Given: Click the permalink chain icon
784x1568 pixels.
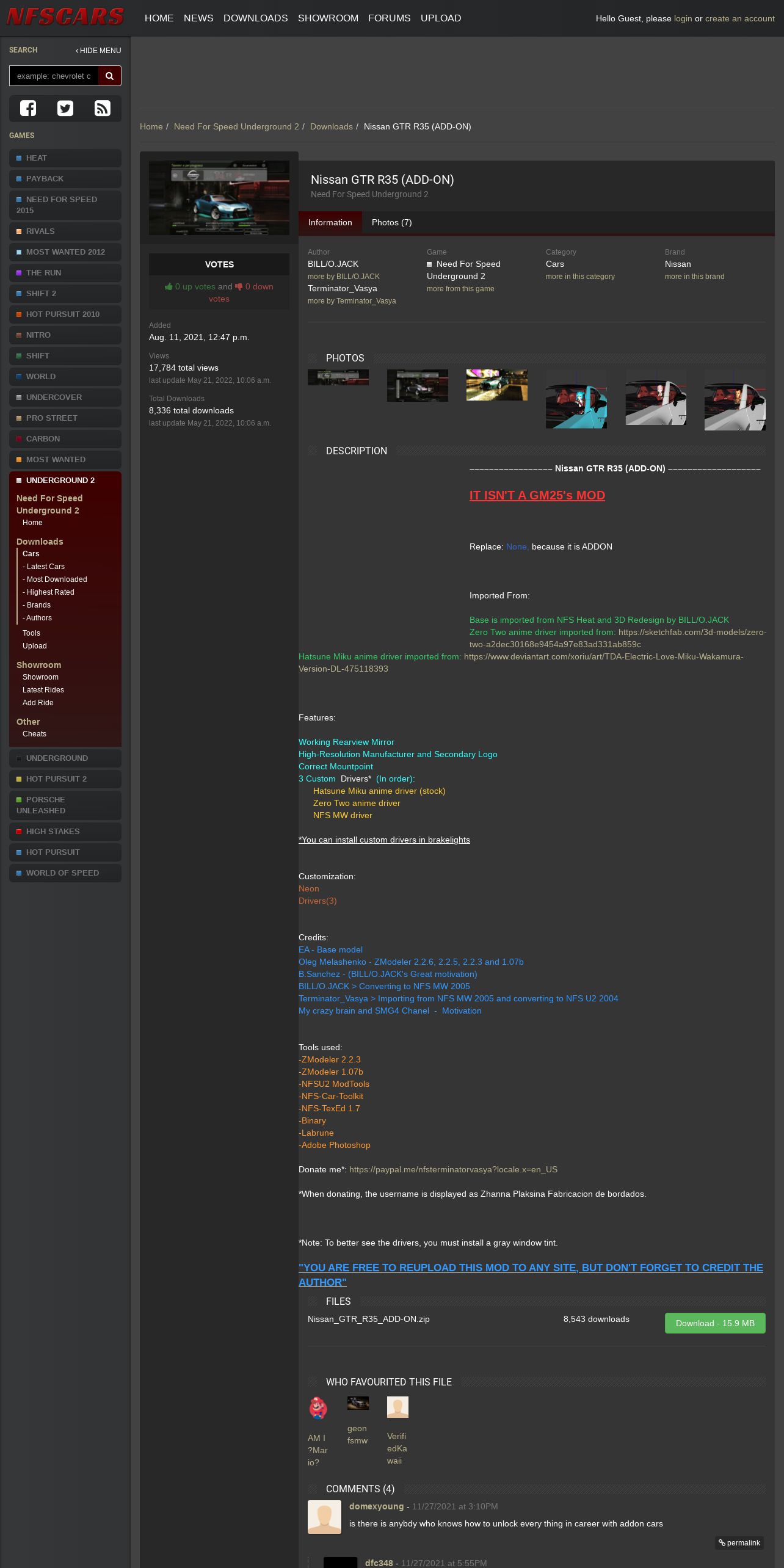Looking at the screenshot, I should click(x=722, y=1543).
